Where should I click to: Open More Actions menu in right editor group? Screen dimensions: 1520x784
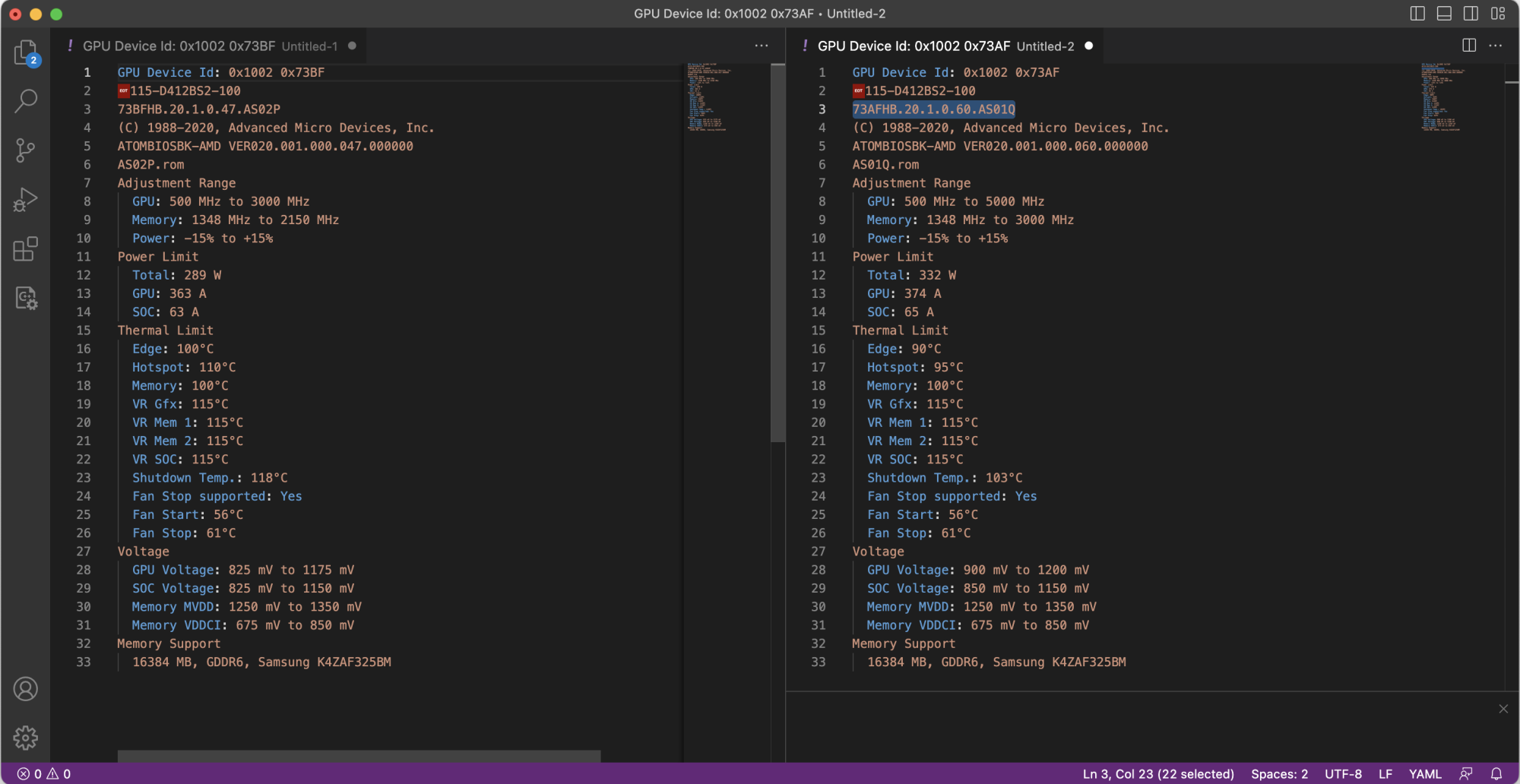click(x=1496, y=46)
